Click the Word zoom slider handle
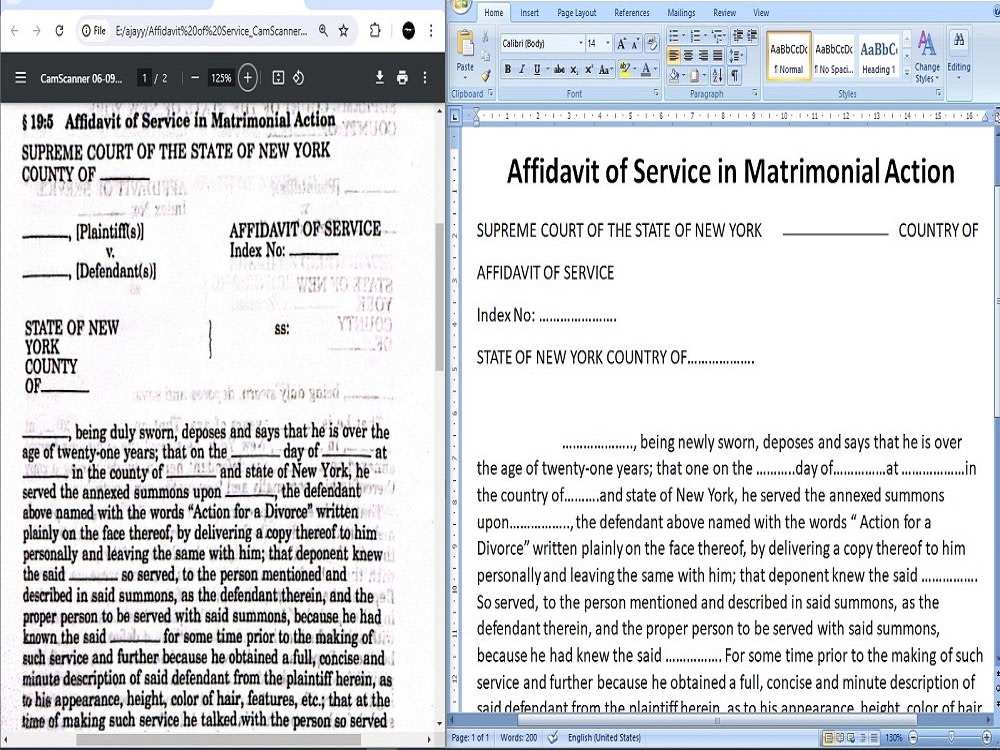This screenshot has width=1000, height=750. point(951,738)
